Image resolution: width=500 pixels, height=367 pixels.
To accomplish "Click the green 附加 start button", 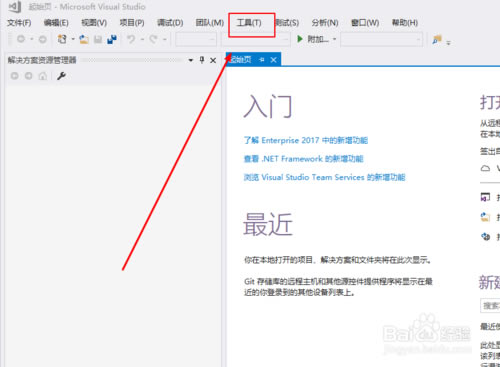I will [312, 39].
